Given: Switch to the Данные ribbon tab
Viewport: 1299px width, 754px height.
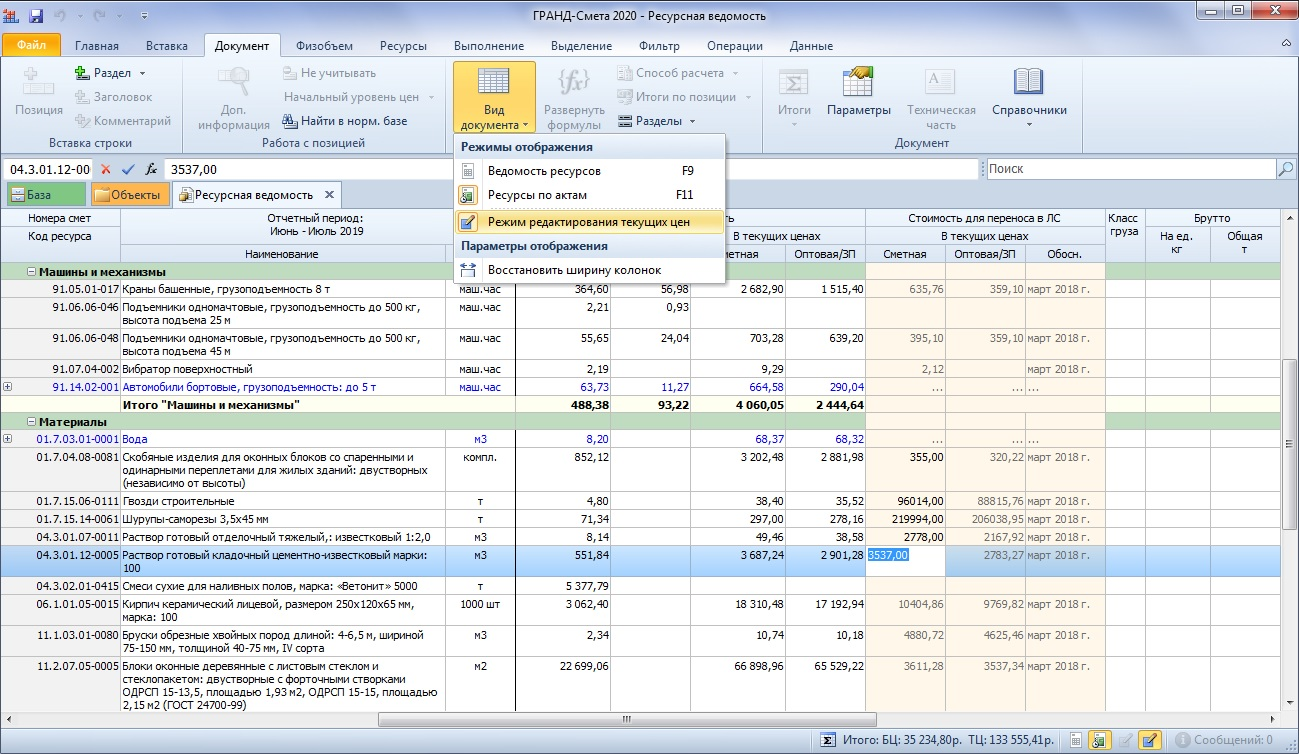Looking at the screenshot, I should (811, 46).
